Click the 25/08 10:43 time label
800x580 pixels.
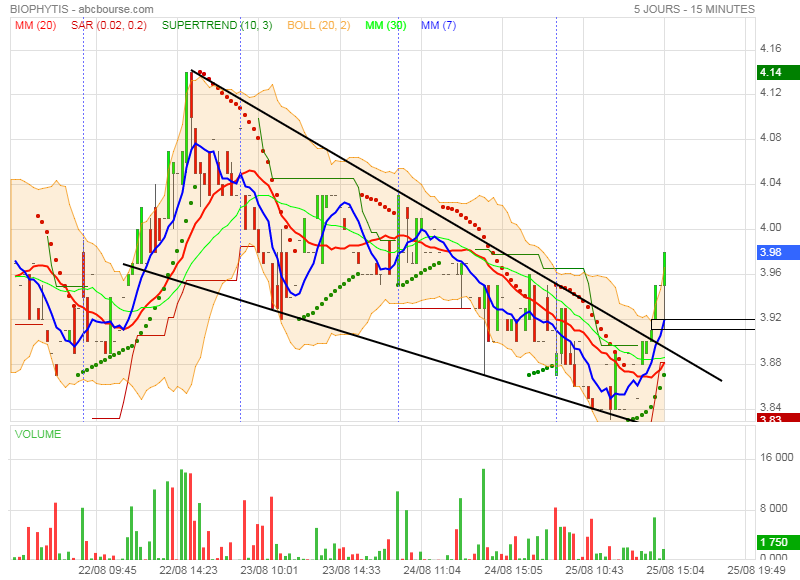pos(594,570)
